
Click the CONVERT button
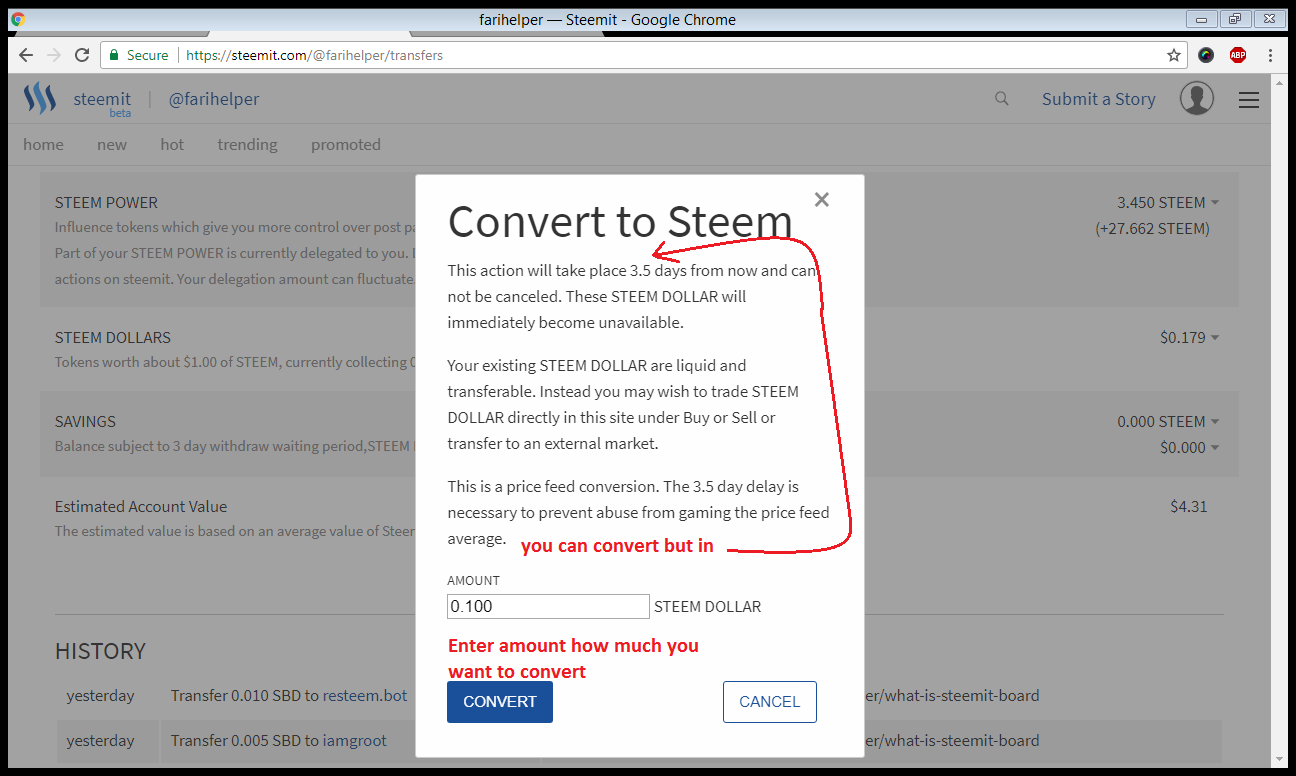pyautogui.click(x=500, y=701)
